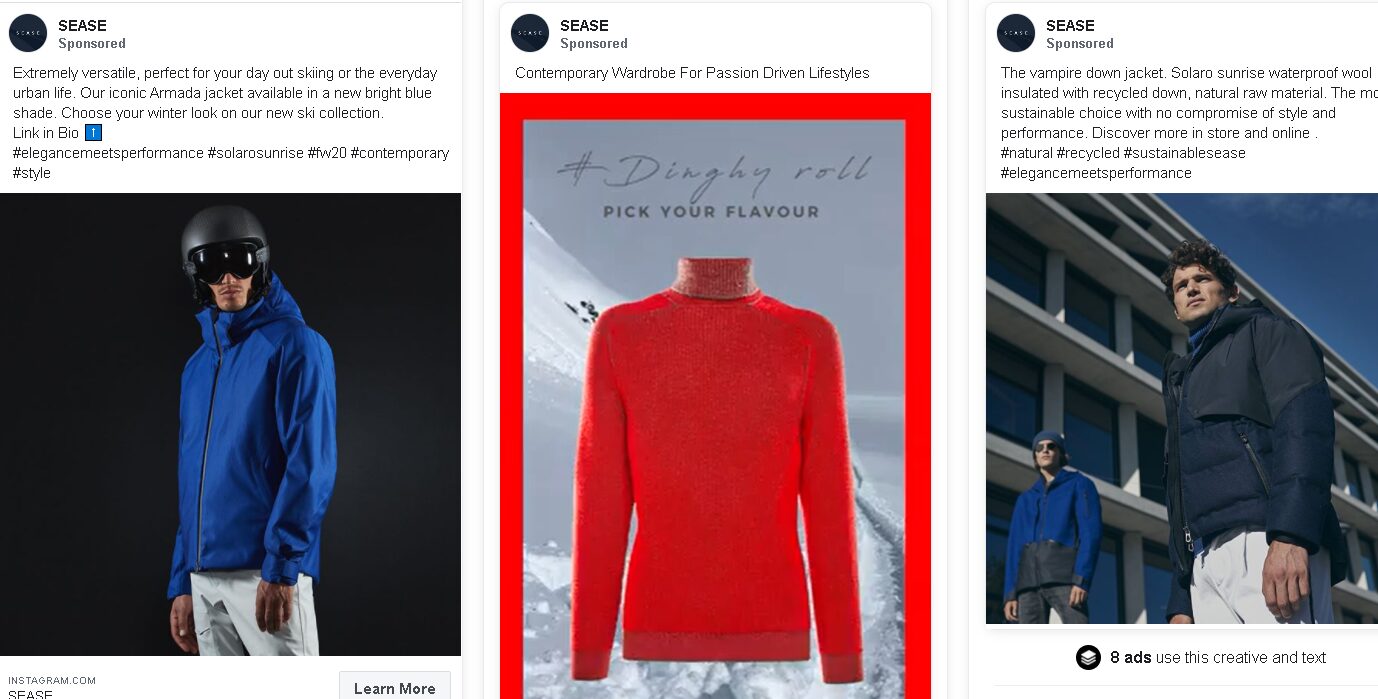
Task: Click the #sustainablesease hashtag
Action: click(x=1184, y=153)
